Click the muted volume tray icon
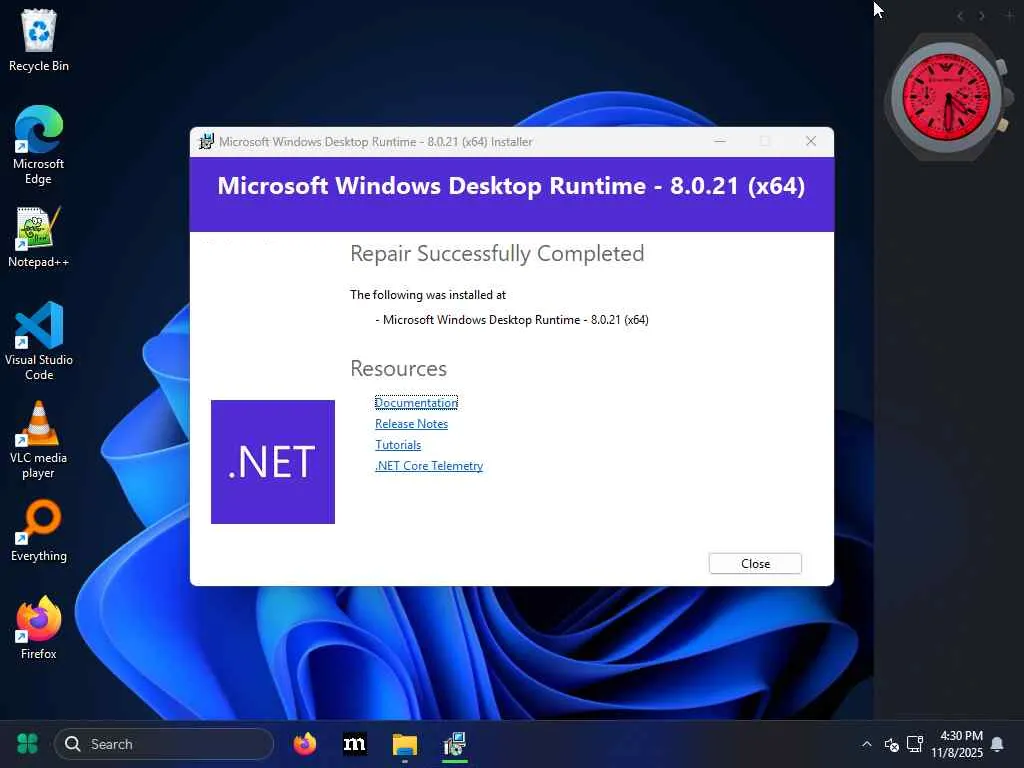 point(891,744)
